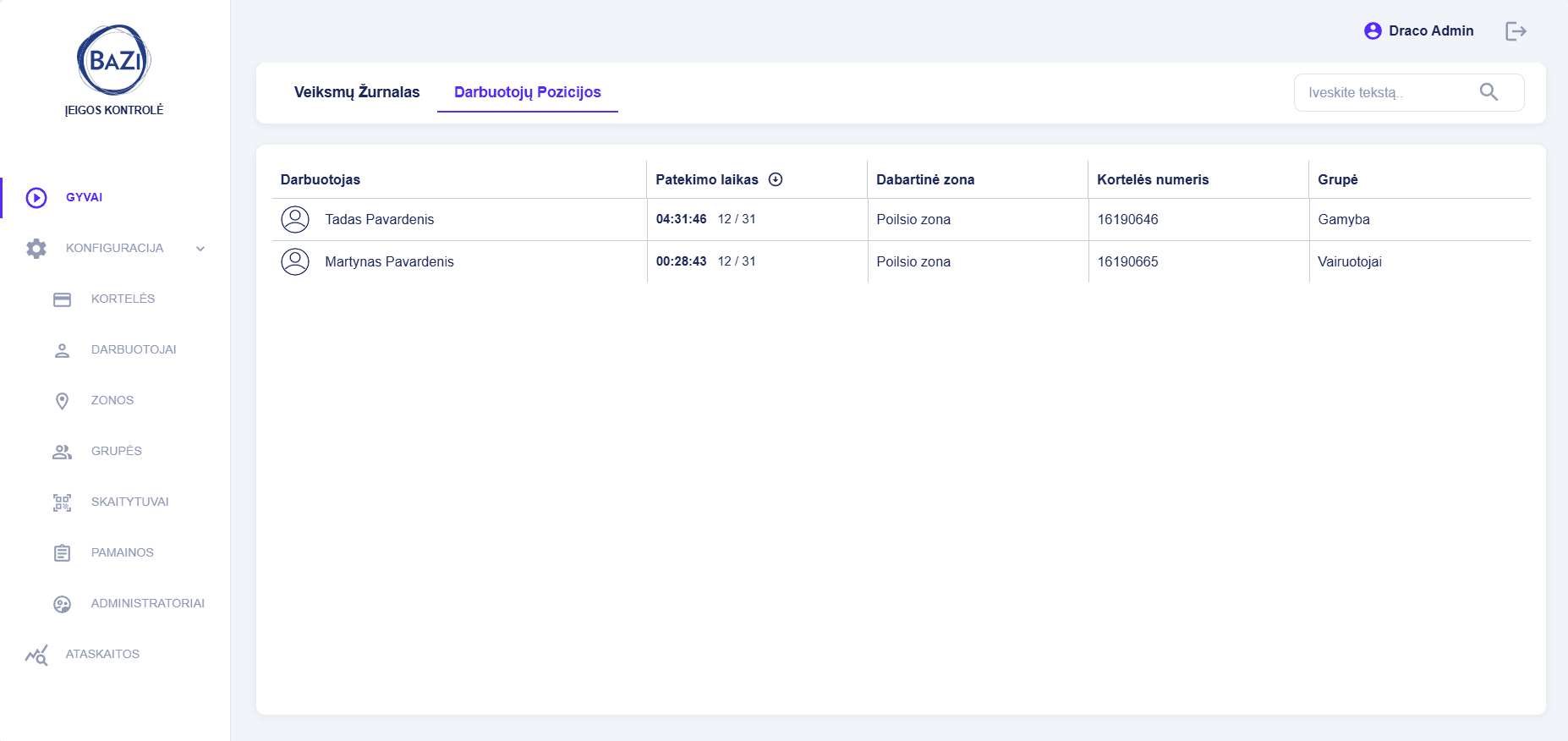This screenshot has height=741, width=1568.
Task: Click the Draco Admin username
Action: pyautogui.click(x=1431, y=30)
